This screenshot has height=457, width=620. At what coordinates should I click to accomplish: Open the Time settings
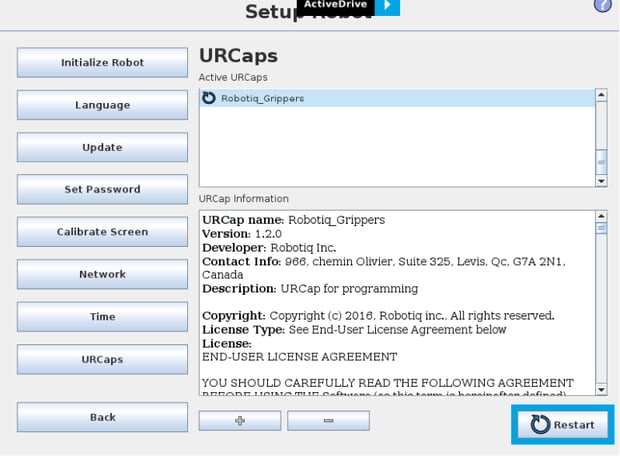point(102,317)
